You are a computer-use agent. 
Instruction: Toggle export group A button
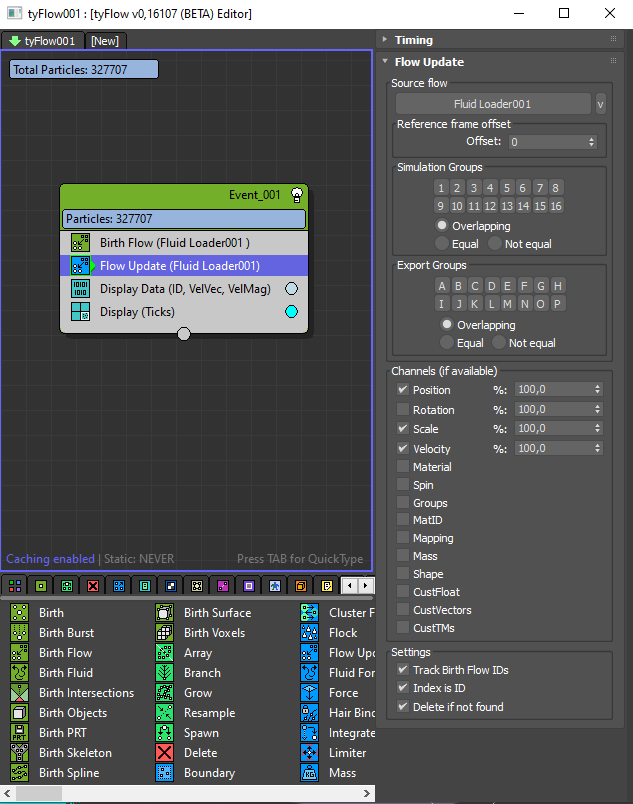(442, 286)
